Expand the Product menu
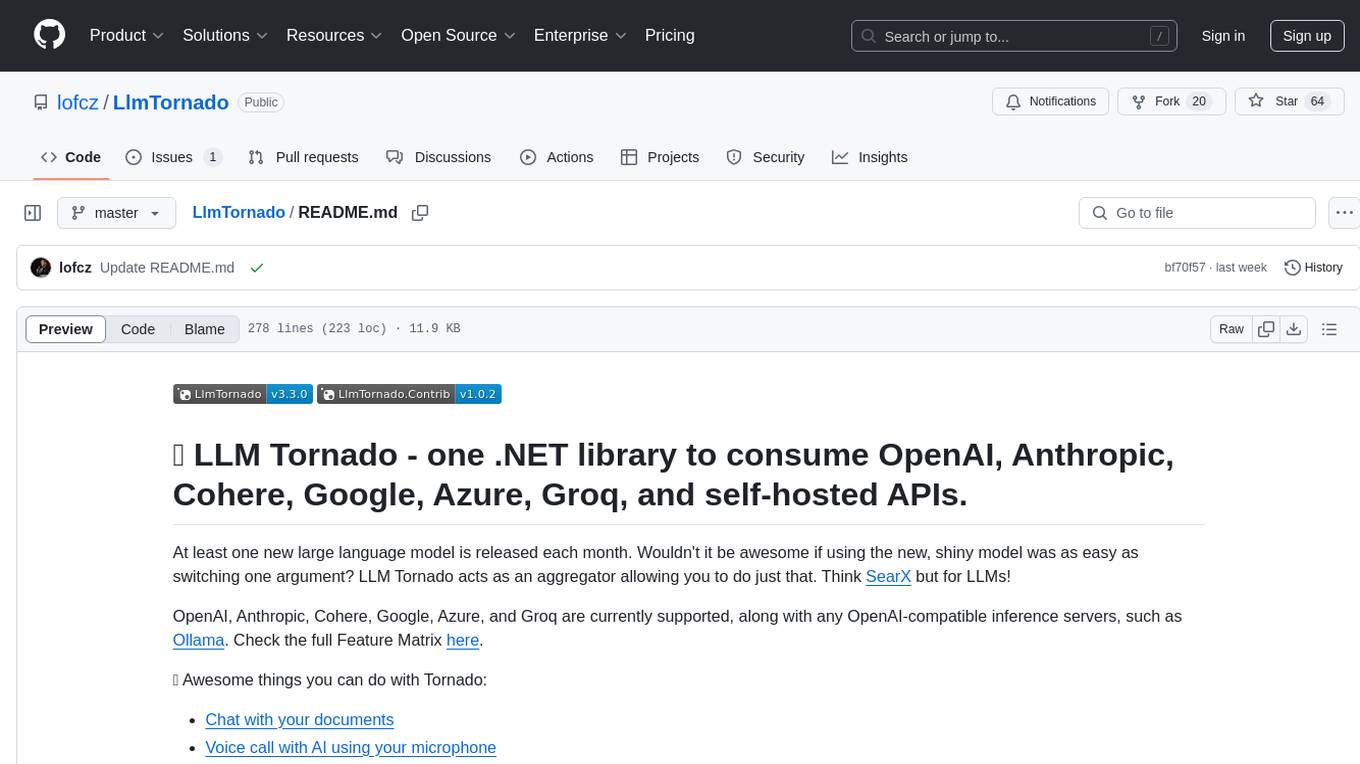 [x=127, y=35]
